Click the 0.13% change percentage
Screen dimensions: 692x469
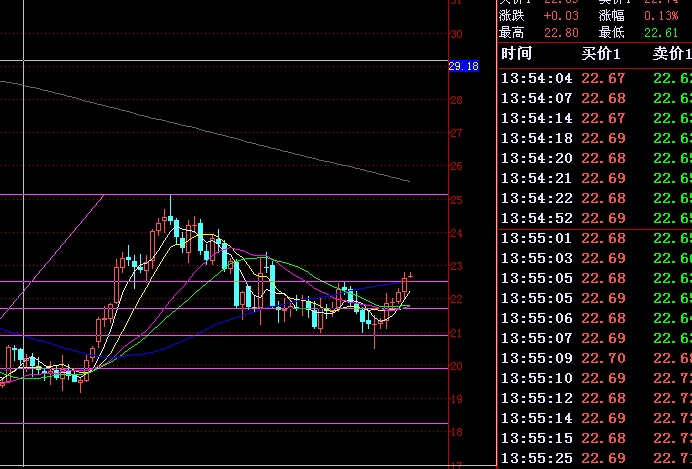pos(661,16)
